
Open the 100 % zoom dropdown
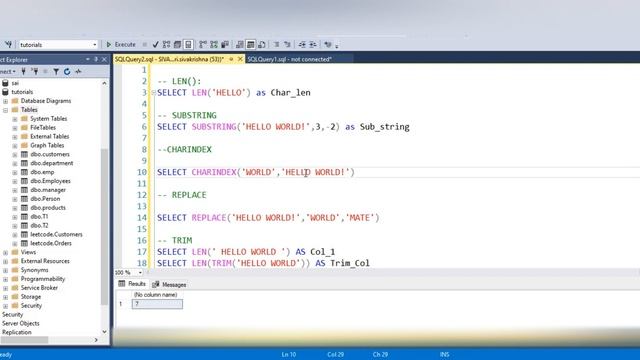140,272
